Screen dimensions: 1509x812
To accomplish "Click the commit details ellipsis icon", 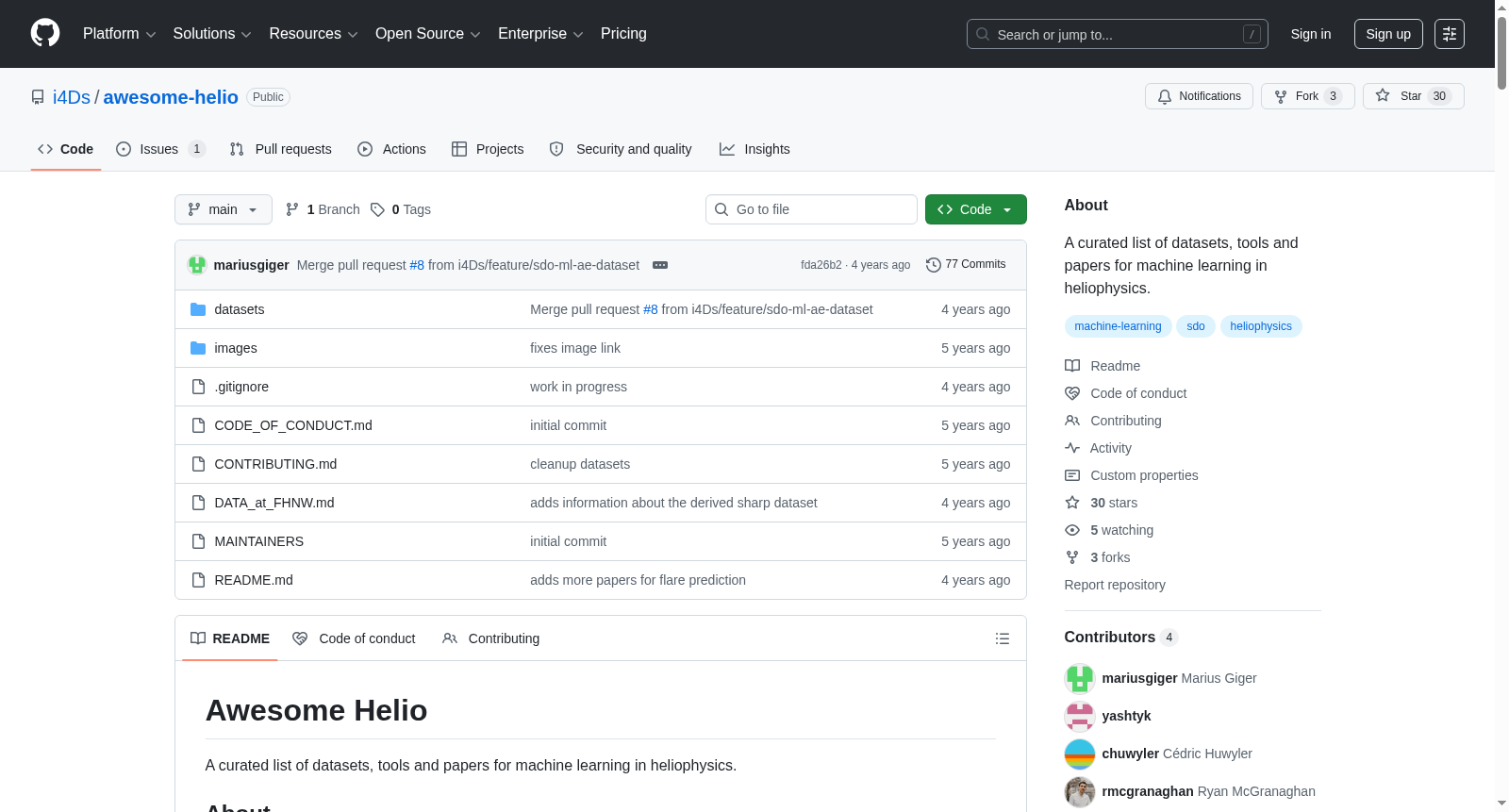I will [660, 265].
